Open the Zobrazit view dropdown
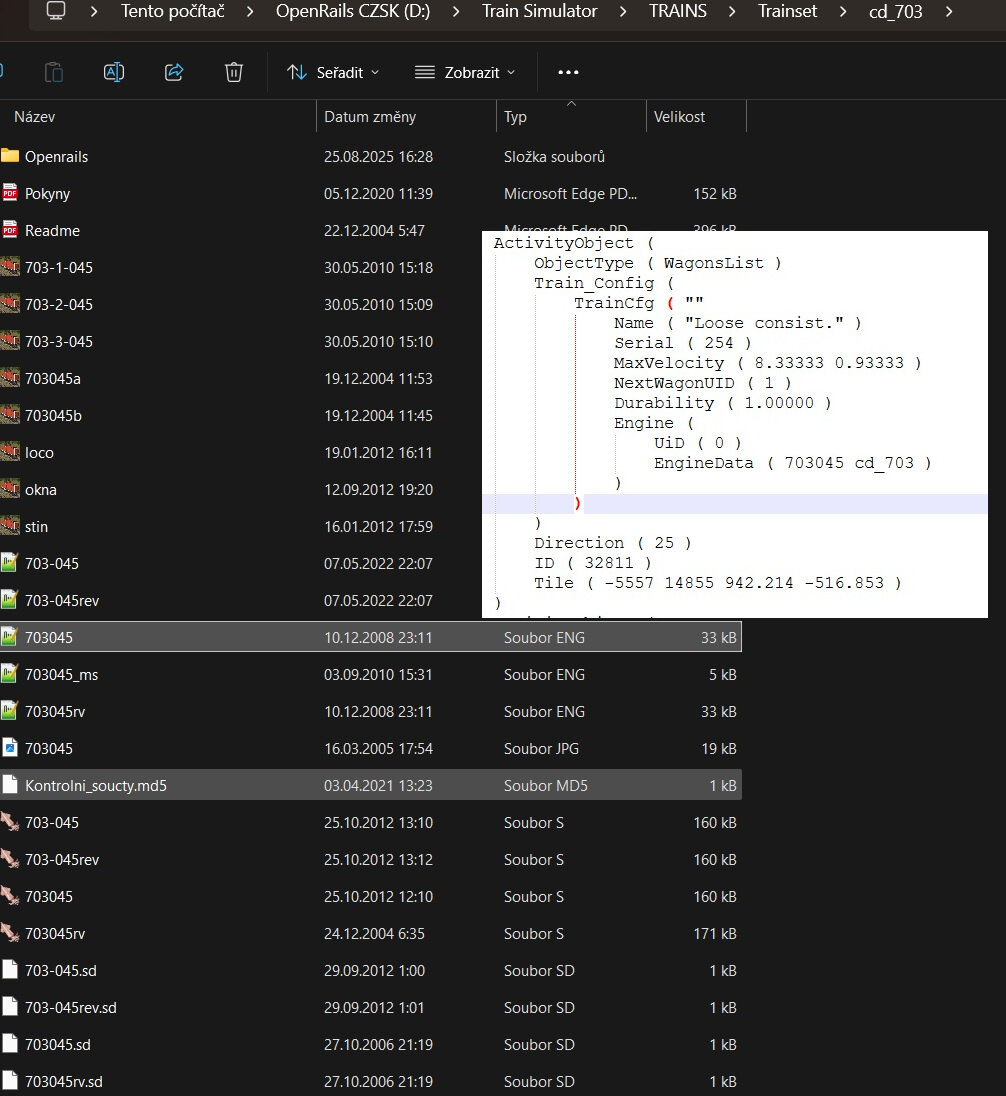Screen dimensions: 1006x1096 [x=465, y=72]
